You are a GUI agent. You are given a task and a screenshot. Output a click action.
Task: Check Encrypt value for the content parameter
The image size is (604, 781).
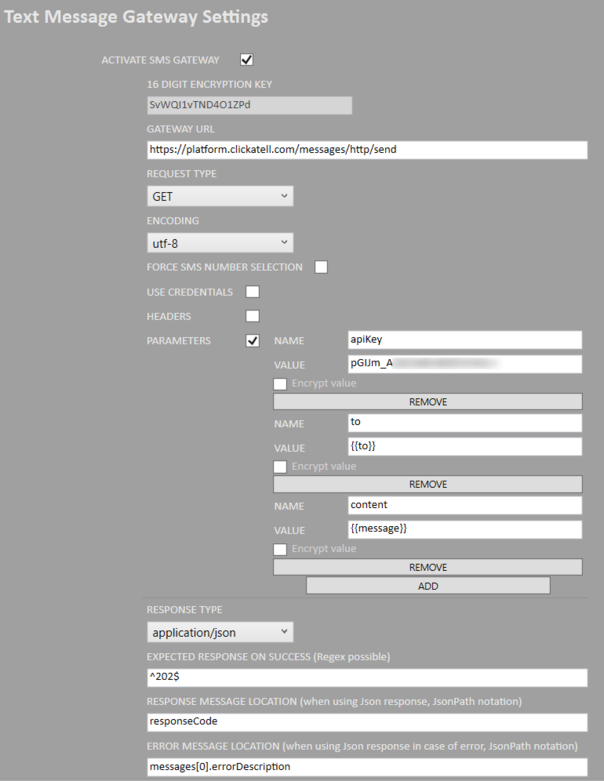click(281, 548)
